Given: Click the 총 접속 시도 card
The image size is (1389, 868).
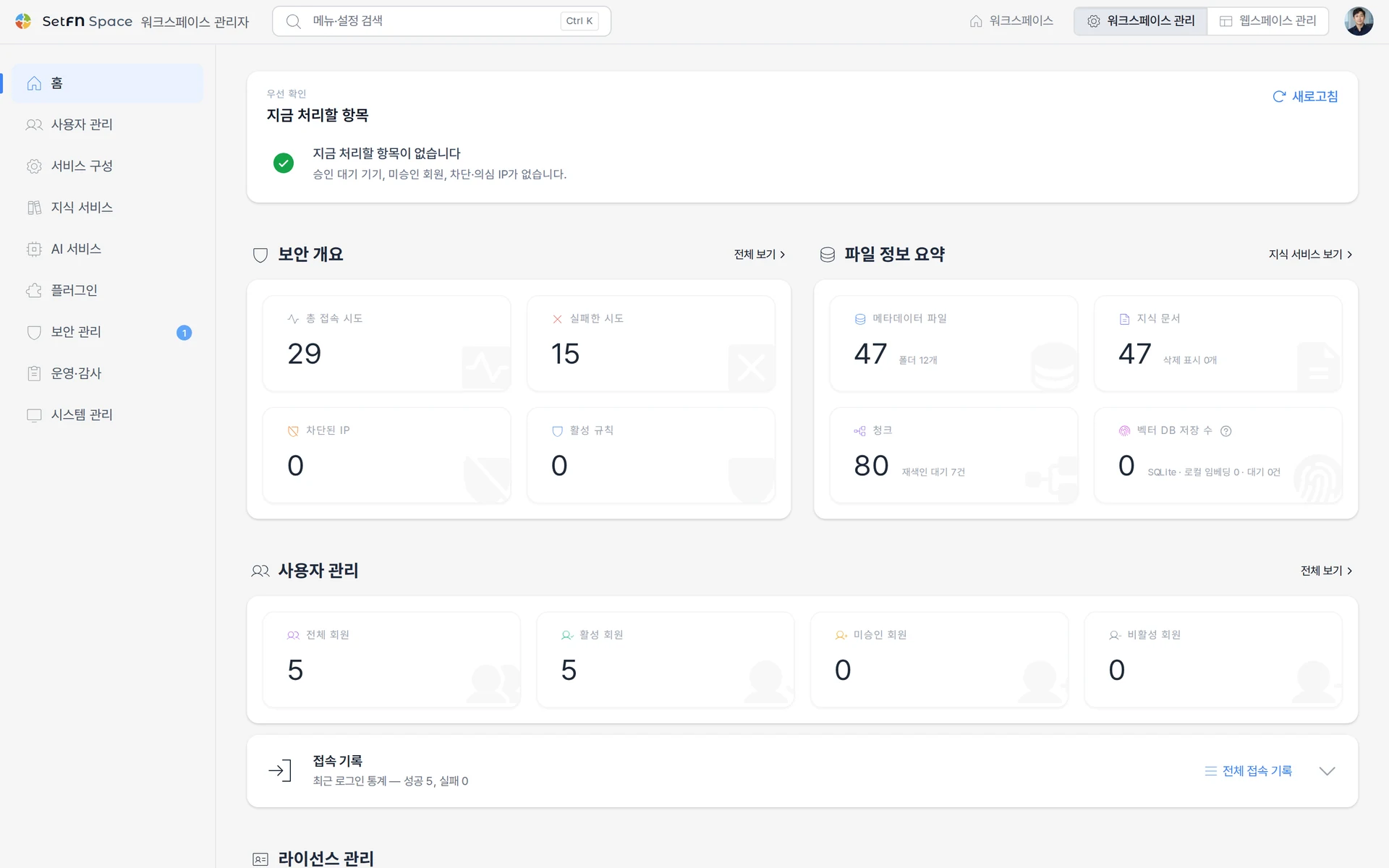Looking at the screenshot, I should click(x=387, y=344).
